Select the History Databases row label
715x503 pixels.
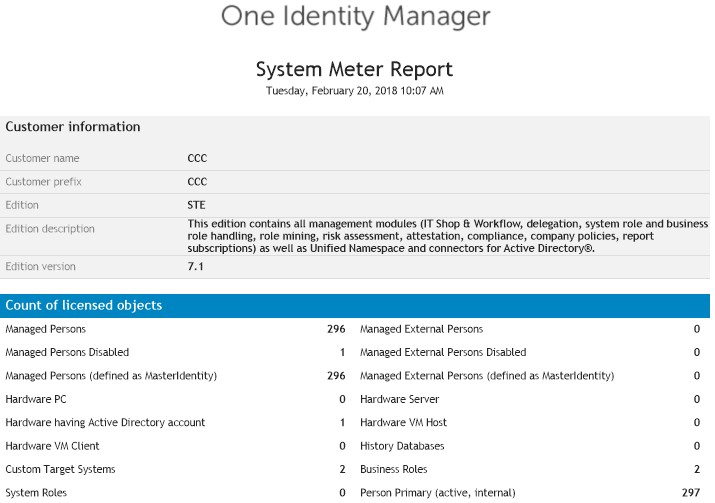coord(402,446)
